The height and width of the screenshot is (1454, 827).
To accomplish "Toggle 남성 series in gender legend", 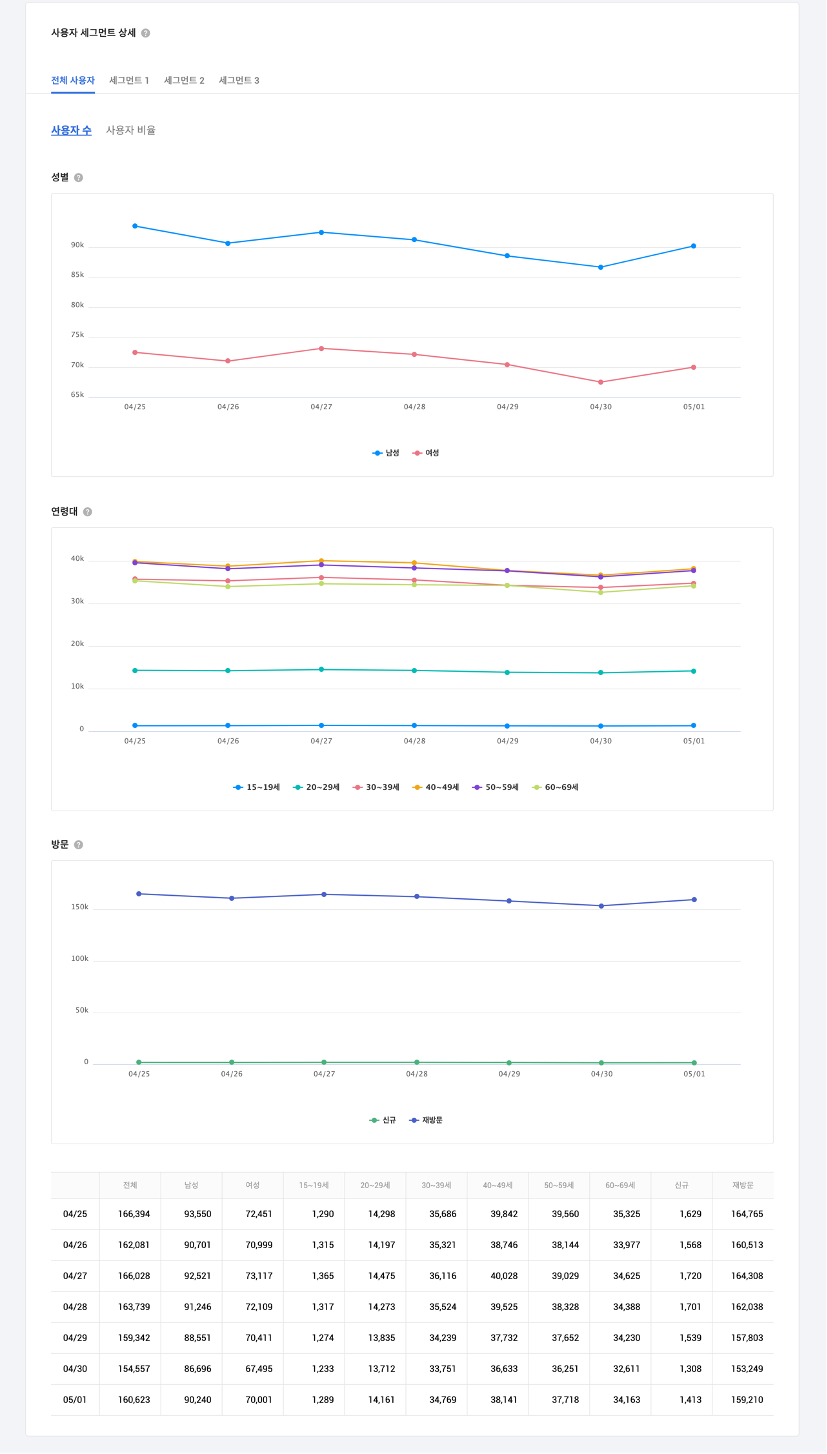I will pyautogui.click(x=386, y=453).
